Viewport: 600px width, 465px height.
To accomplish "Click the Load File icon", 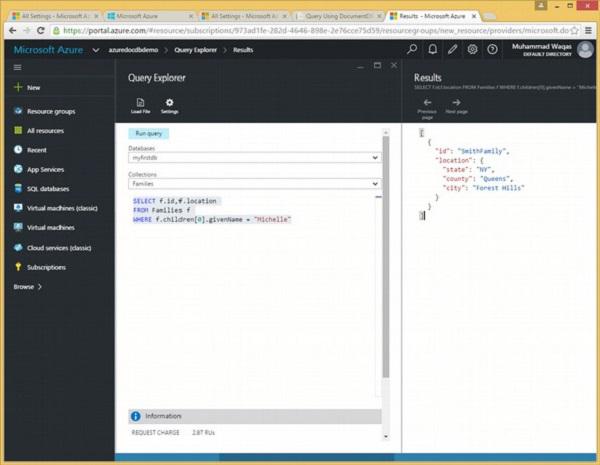I will coord(140,103).
